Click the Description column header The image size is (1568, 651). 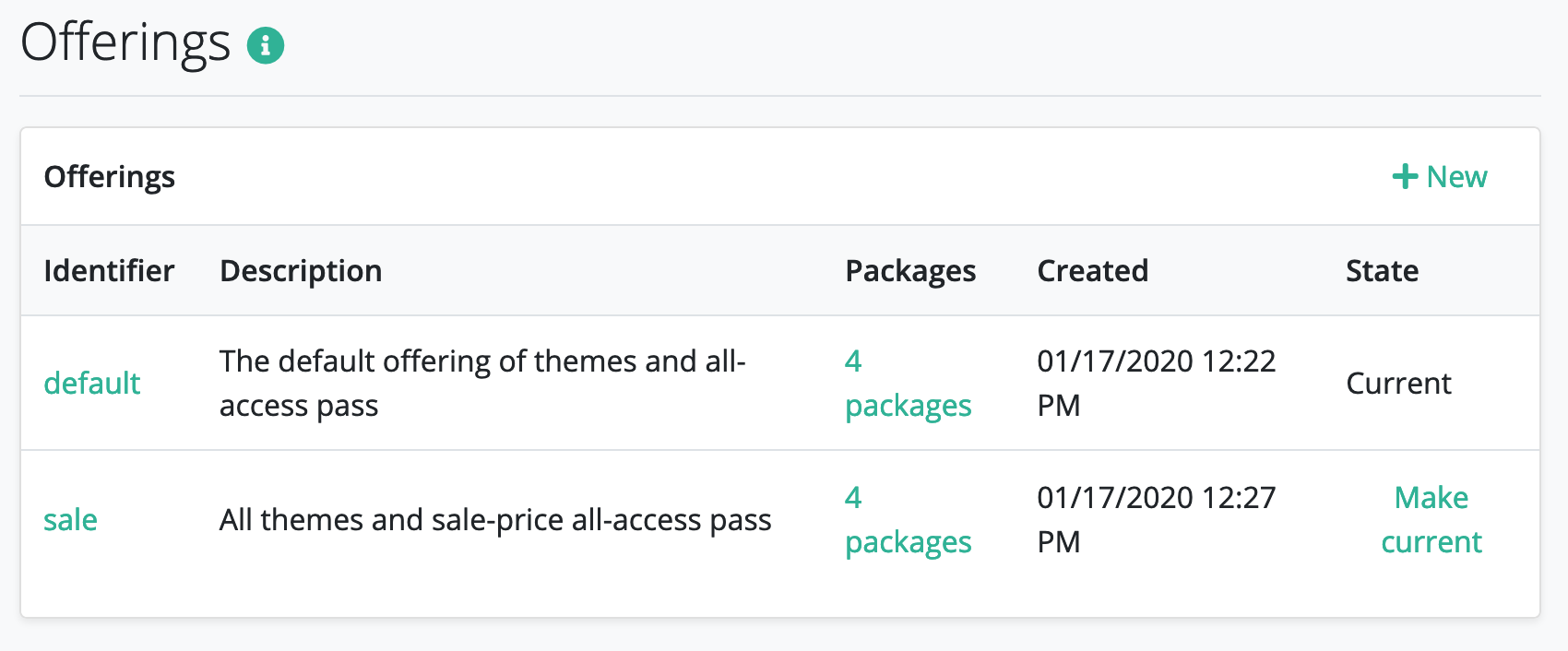tap(301, 270)
